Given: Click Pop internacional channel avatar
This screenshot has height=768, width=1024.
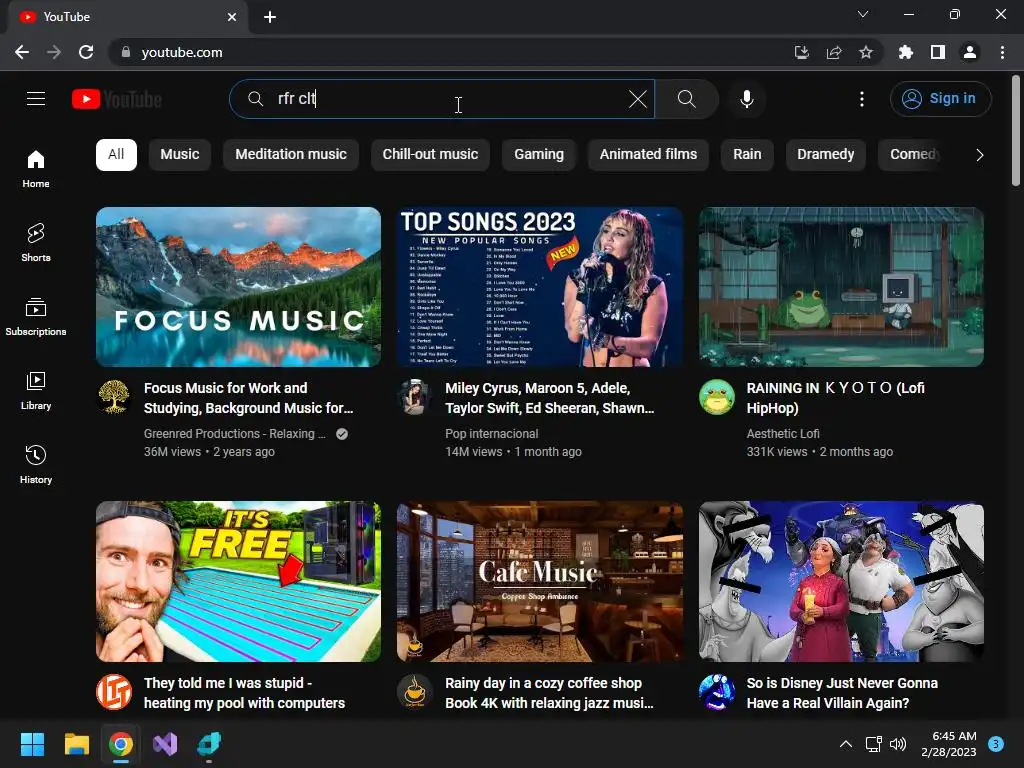Looking at the screenshot, I should point(415,396).
